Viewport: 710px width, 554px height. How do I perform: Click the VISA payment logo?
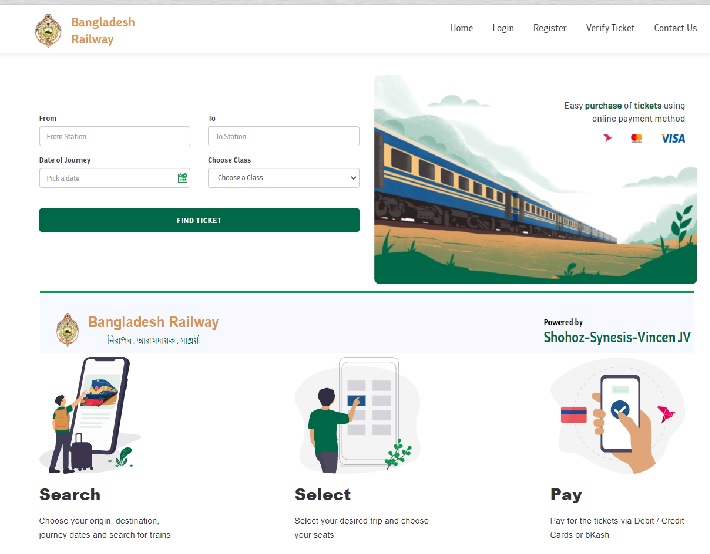673,138
